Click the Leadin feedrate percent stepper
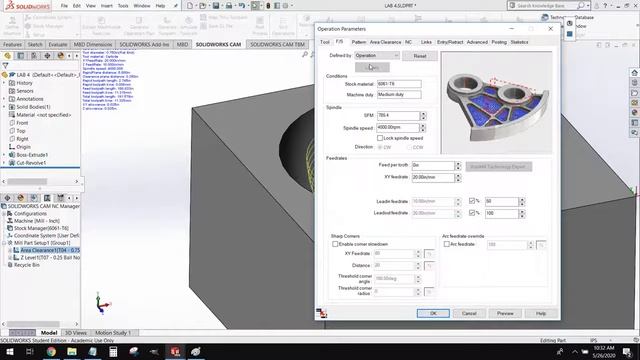This screenshot has width=640, height=360. 522,201
